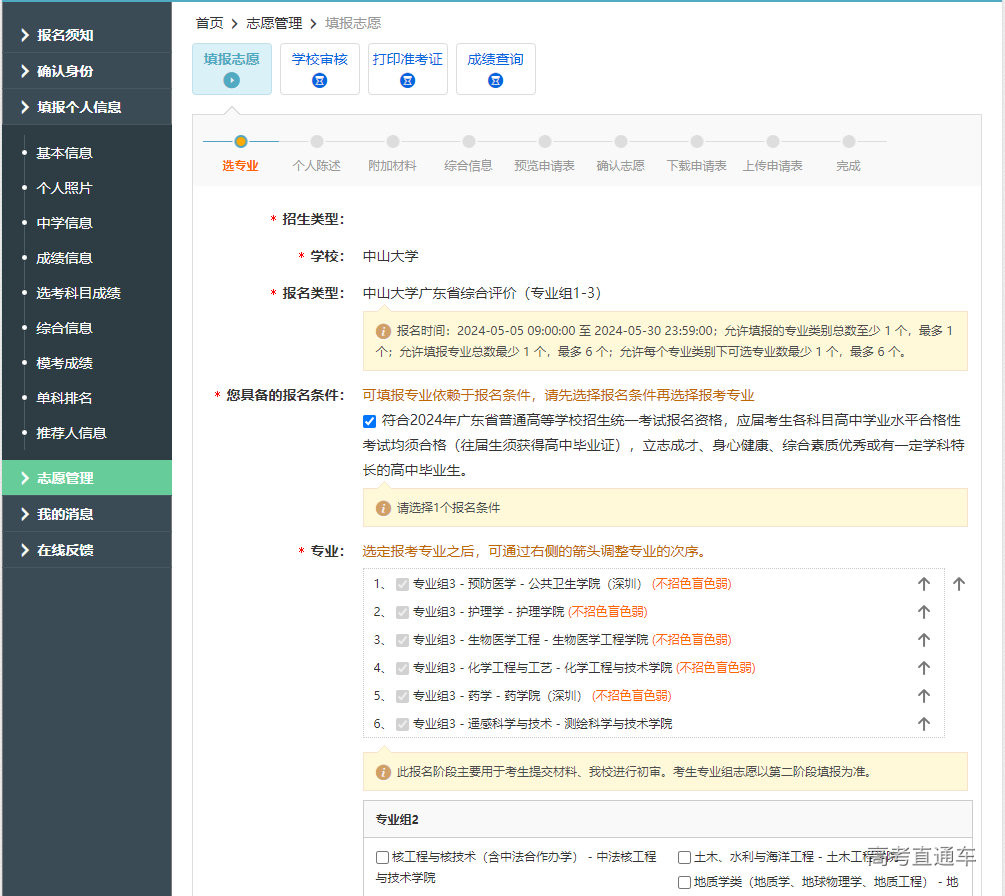Expand the 确认身份 sidebar menu
Screen dimensions: 1005x896
click(x=65, y=71)
